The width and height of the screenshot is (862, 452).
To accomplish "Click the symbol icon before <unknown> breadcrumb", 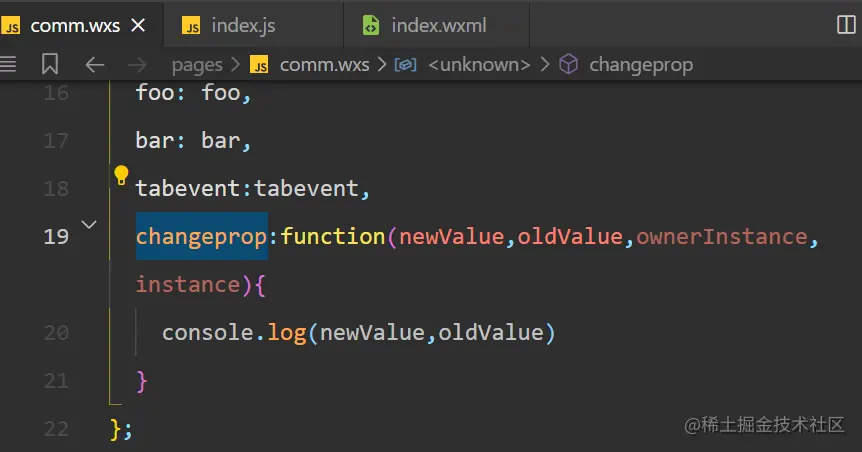I will point(405,65).
